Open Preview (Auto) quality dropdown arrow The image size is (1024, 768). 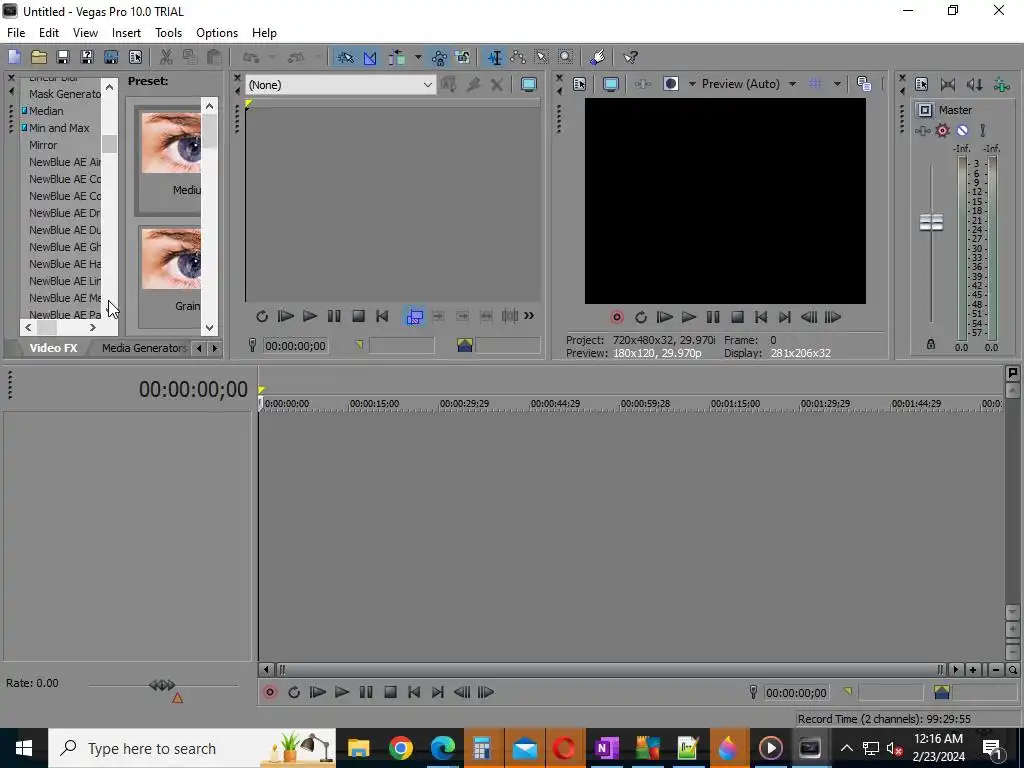point(792,84)
